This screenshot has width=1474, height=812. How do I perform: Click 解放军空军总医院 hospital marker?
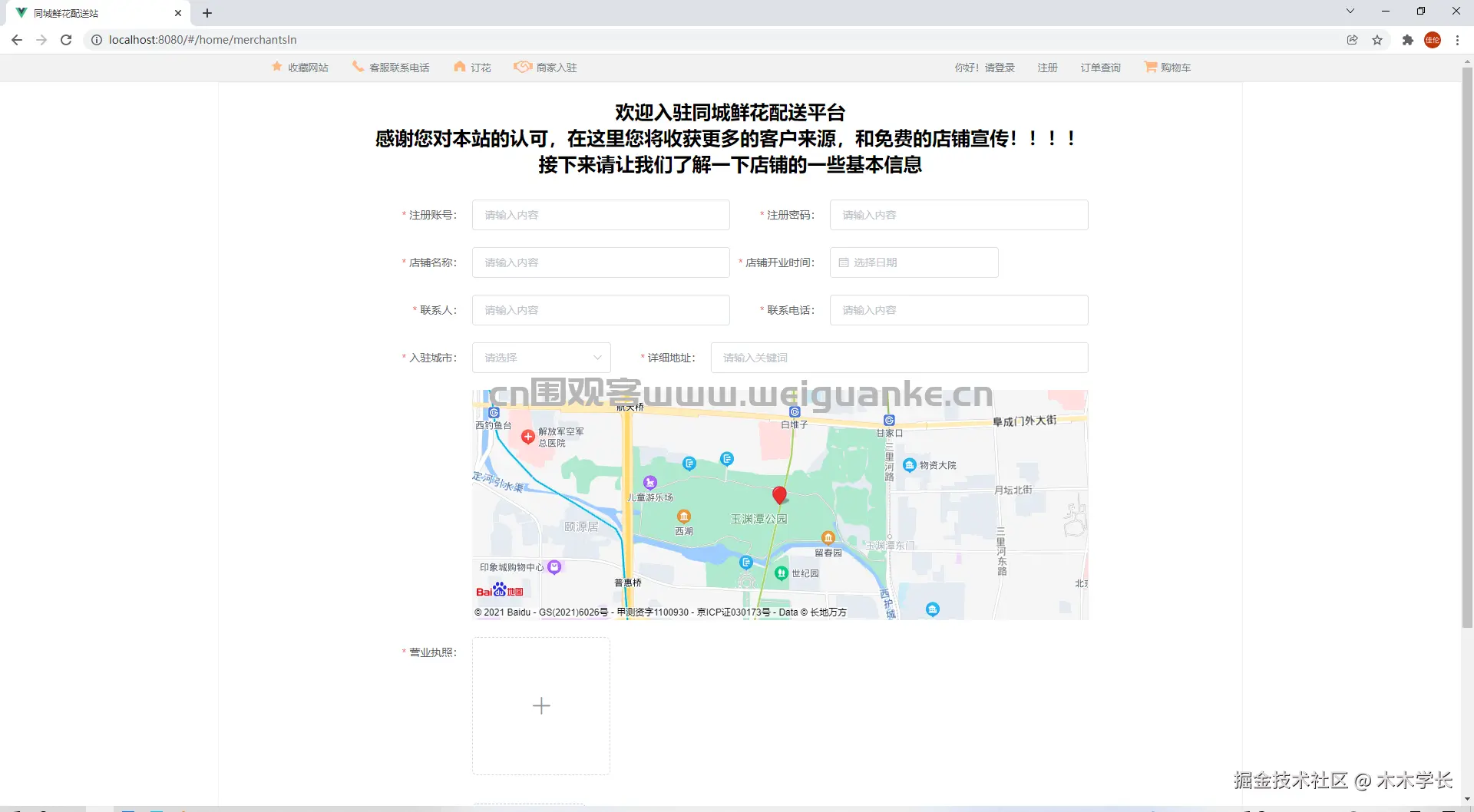[527, 437]
